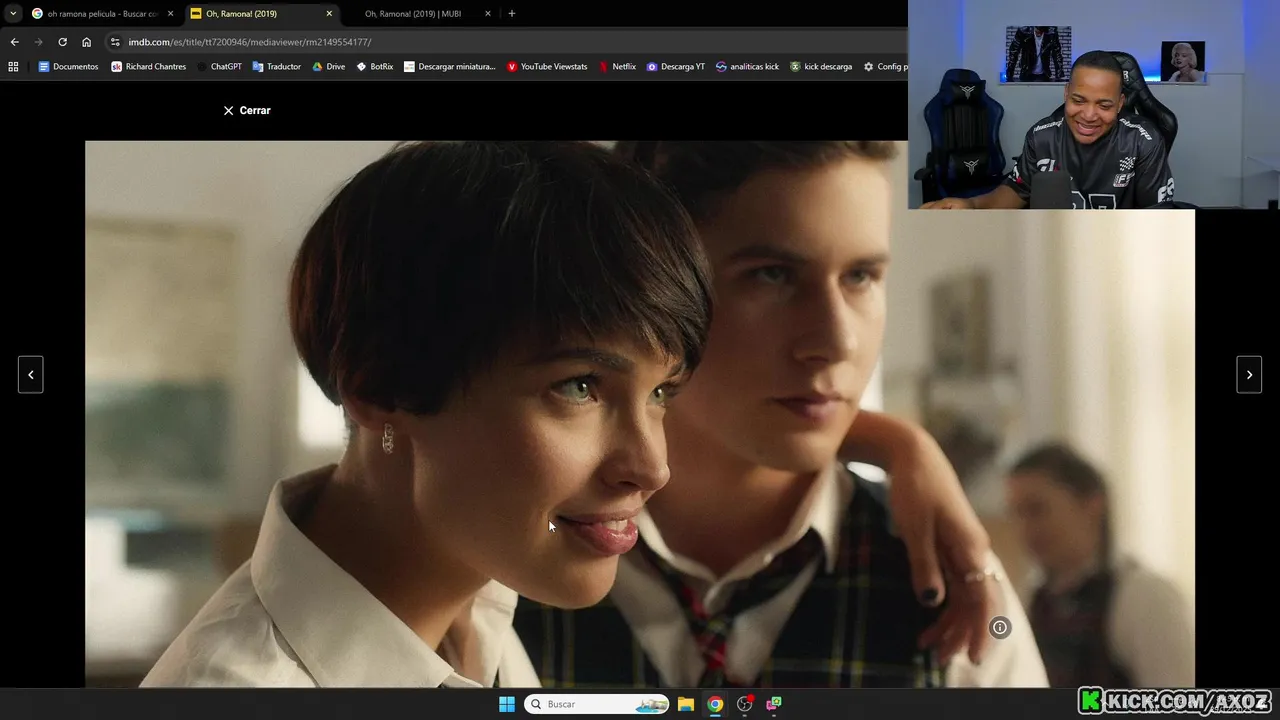Open File Explorer from the taskbar
The image size is (1280, 720).
tap(686, 704)
